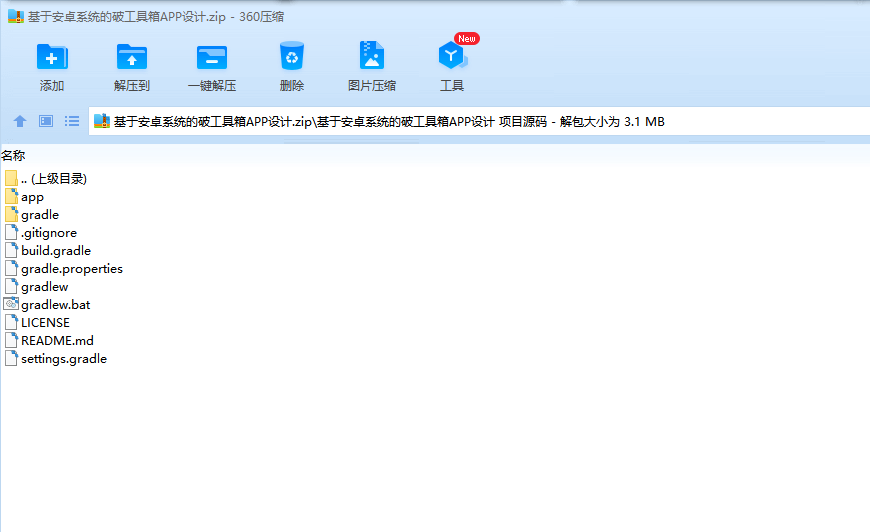The width and height of the screenshot is (870, 532).
Task: Select the app folder
Action: coord(24,197)
